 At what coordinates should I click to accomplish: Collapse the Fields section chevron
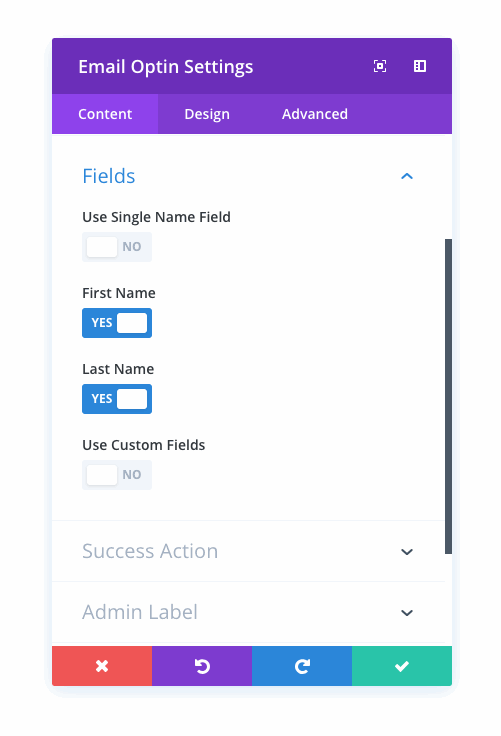coord(407,176)
